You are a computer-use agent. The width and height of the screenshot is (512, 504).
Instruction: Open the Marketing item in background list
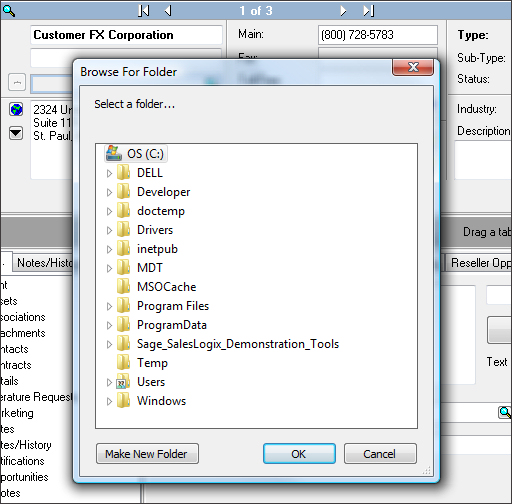coord(17,413)
